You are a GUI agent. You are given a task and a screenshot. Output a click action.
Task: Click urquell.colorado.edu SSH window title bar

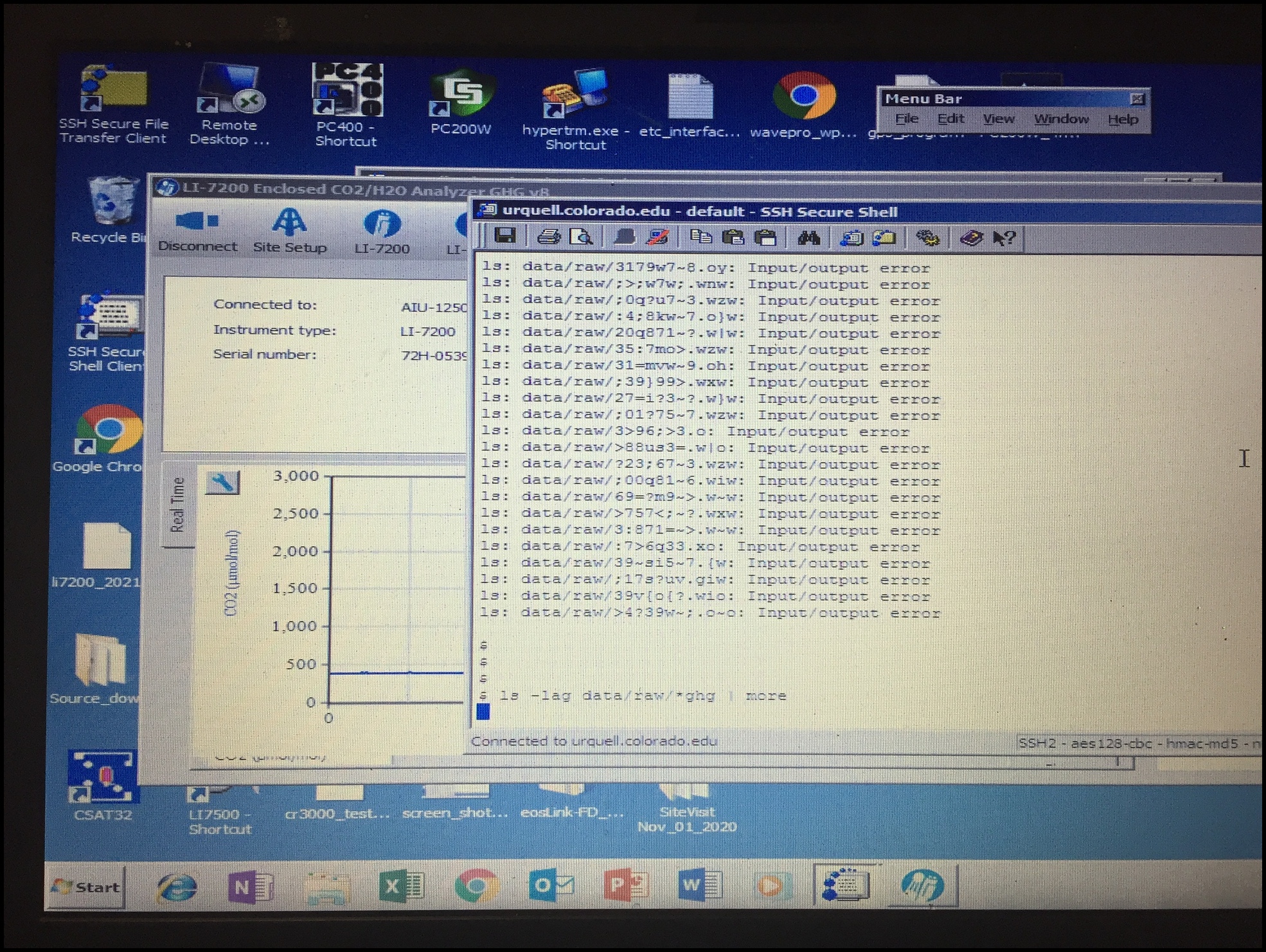[868, 211]
